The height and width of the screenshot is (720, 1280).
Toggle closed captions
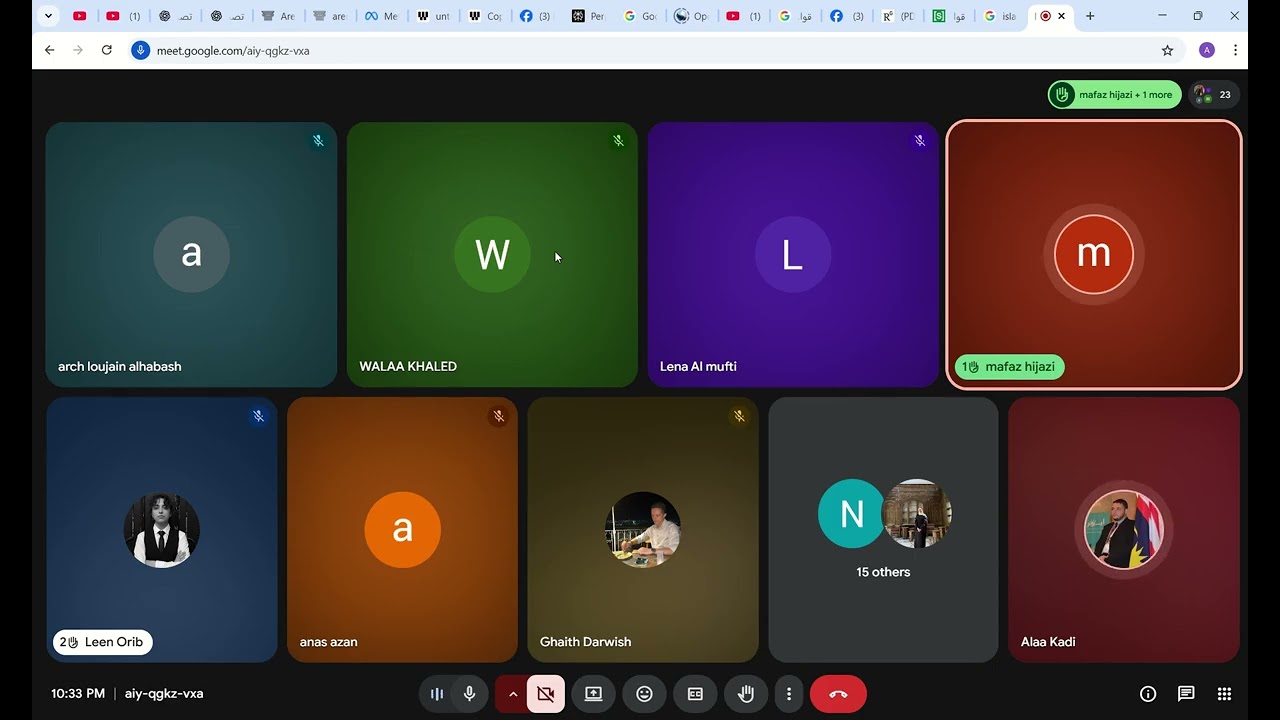click(695, 694)
